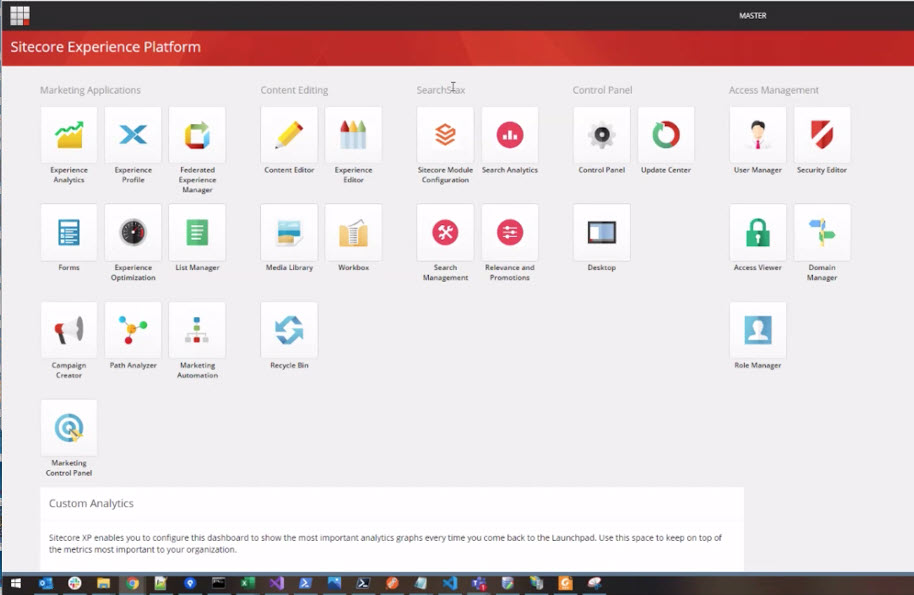Image resolution: width=914 pixels, height=595 pixels.
Task: Open the Windows Start menu
Action: [16, 583]
